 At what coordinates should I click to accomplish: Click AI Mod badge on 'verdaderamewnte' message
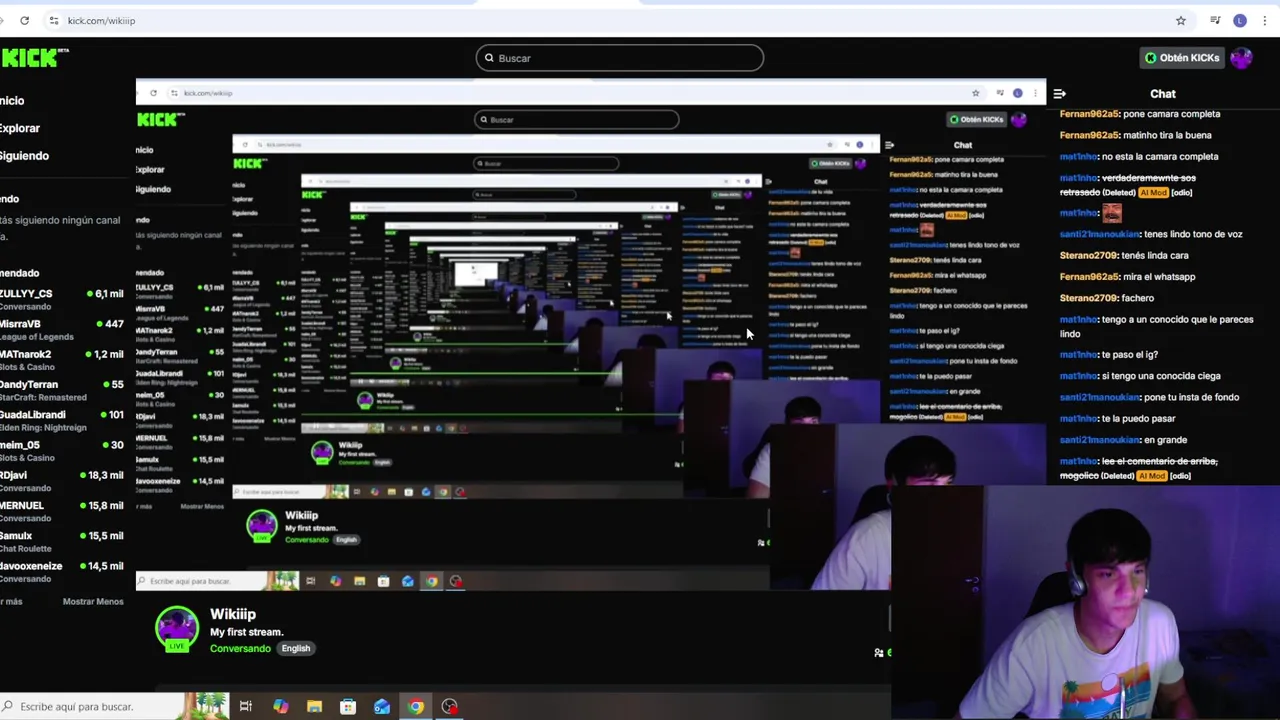point(1153,192)
